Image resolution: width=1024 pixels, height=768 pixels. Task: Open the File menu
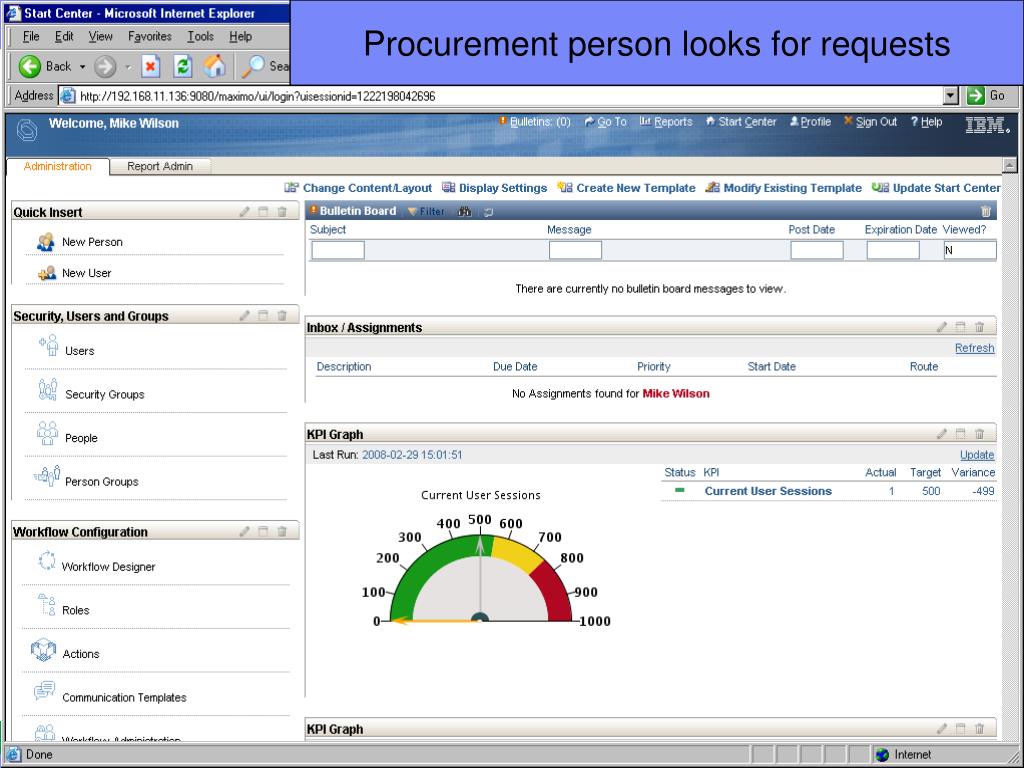pos(31,37)
